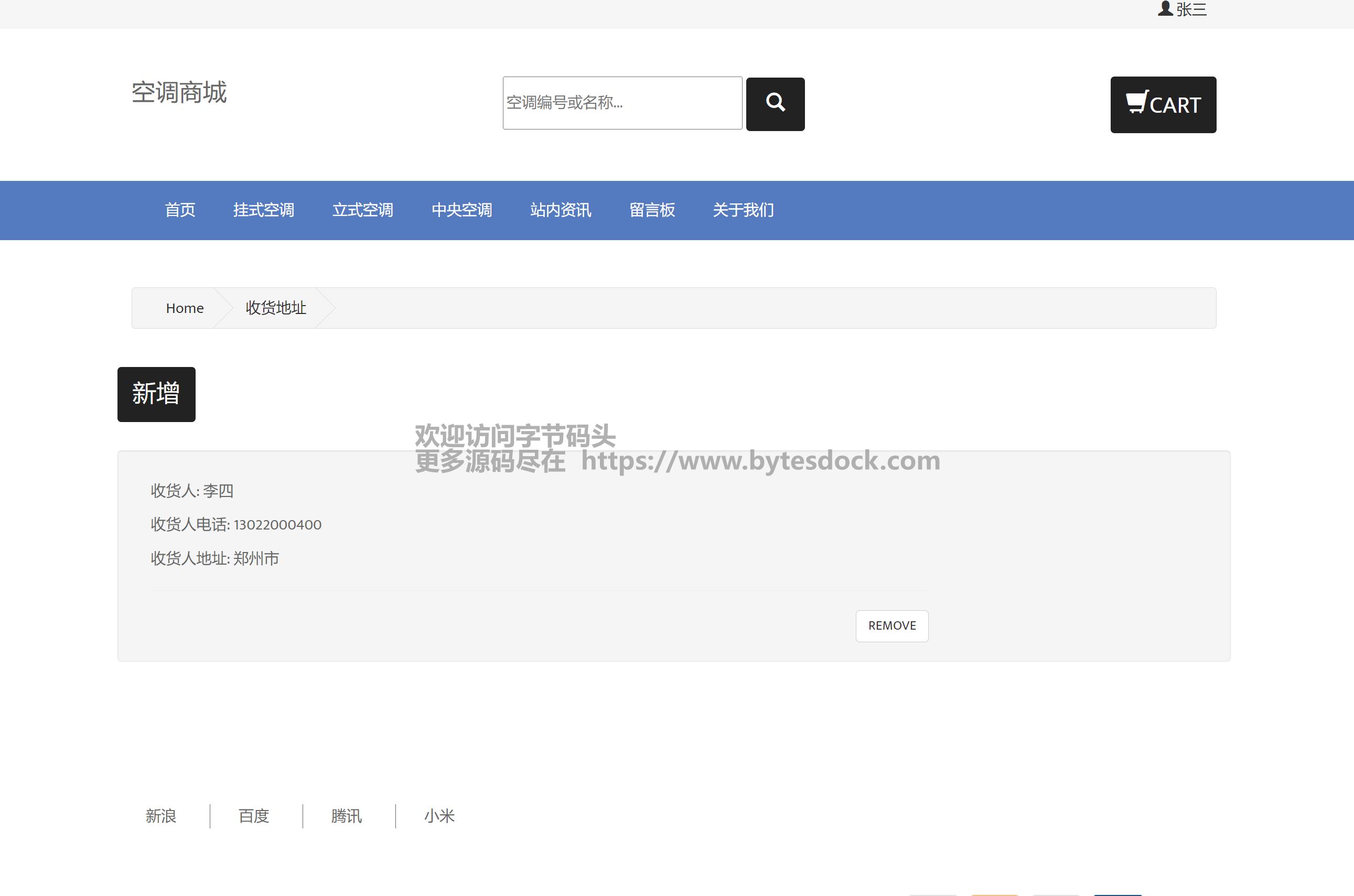Focus the 空调编号或名称 search field

tap(622, 103)
